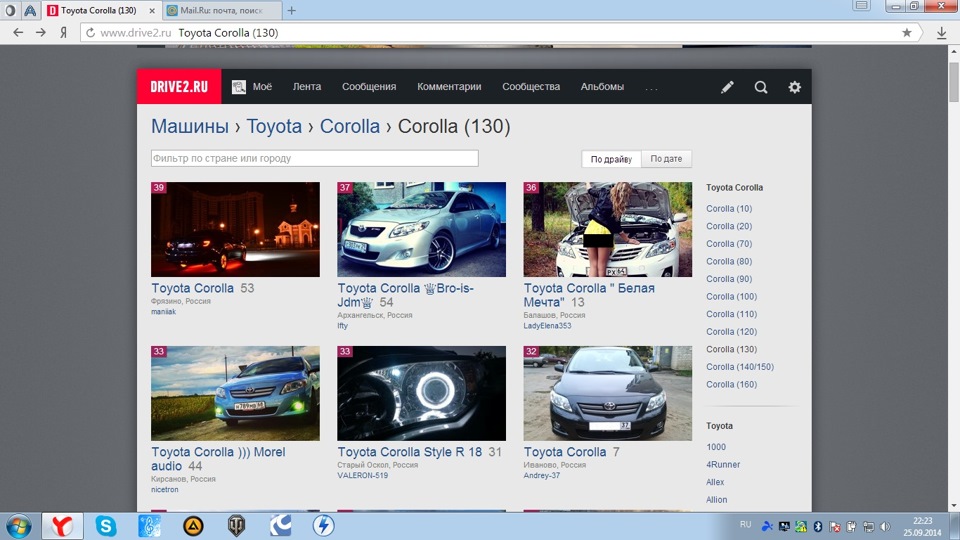This screenshot has height=540, width=960.
Task: Open the headlight angel-eye thumbnail
Action: point(421,393)
